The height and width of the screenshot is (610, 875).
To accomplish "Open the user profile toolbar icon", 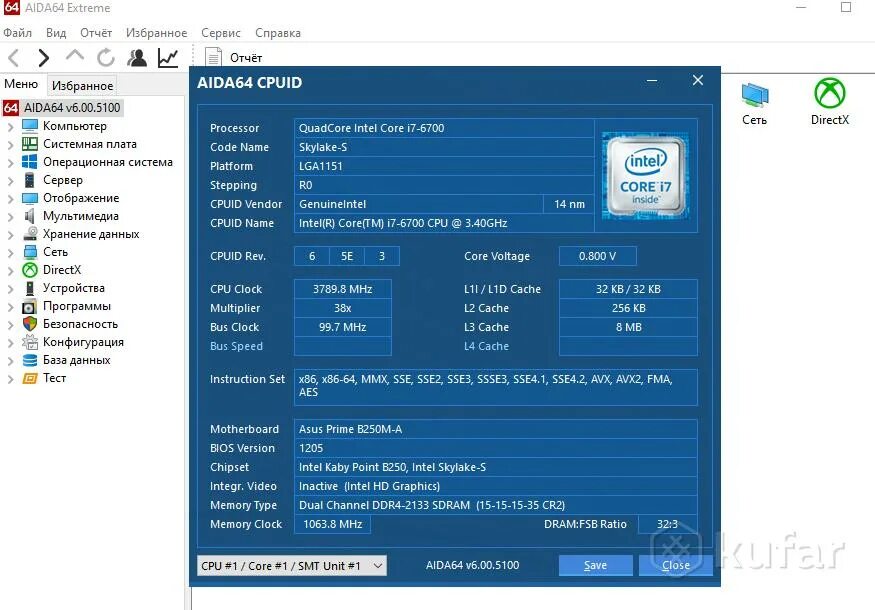I will tap(137, 57).
